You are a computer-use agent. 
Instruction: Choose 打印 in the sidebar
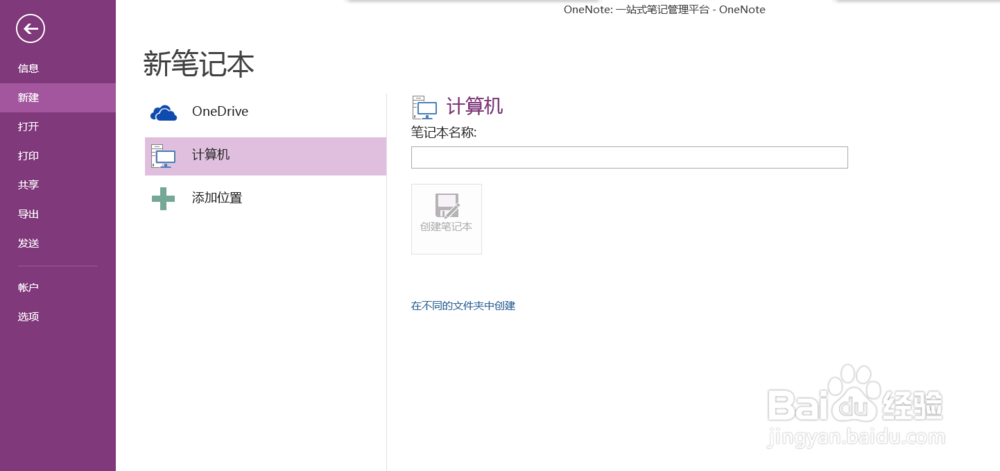tap(29, 156)
